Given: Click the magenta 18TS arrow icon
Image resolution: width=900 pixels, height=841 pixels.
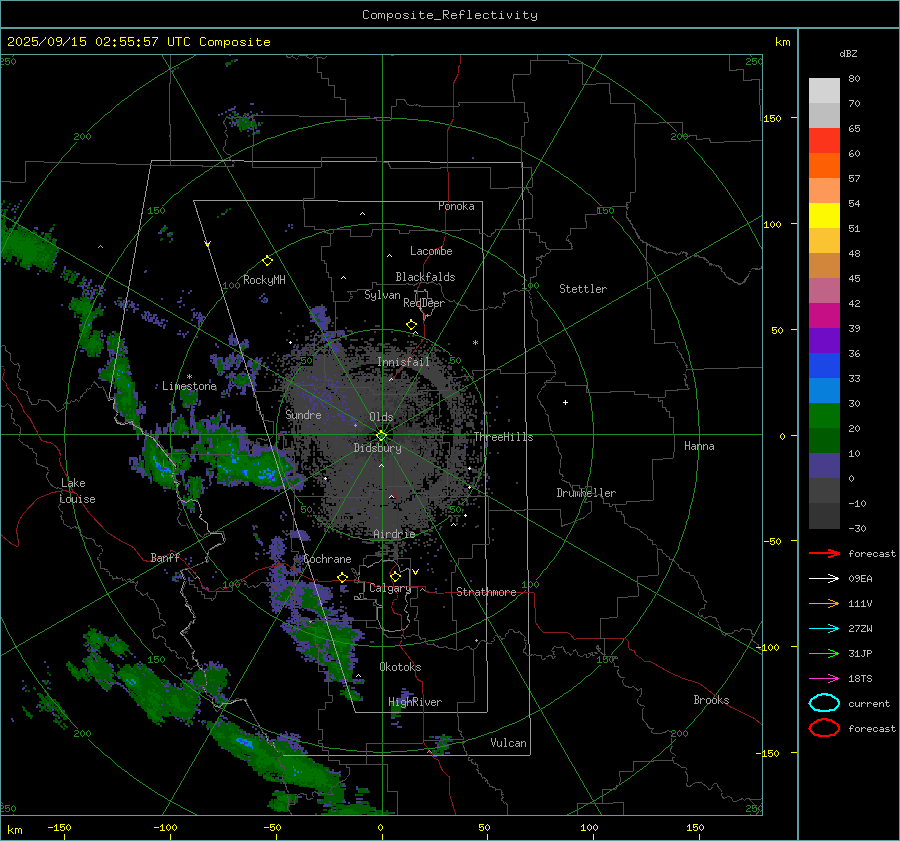Looking at the screenshot, I should (824, 679).
